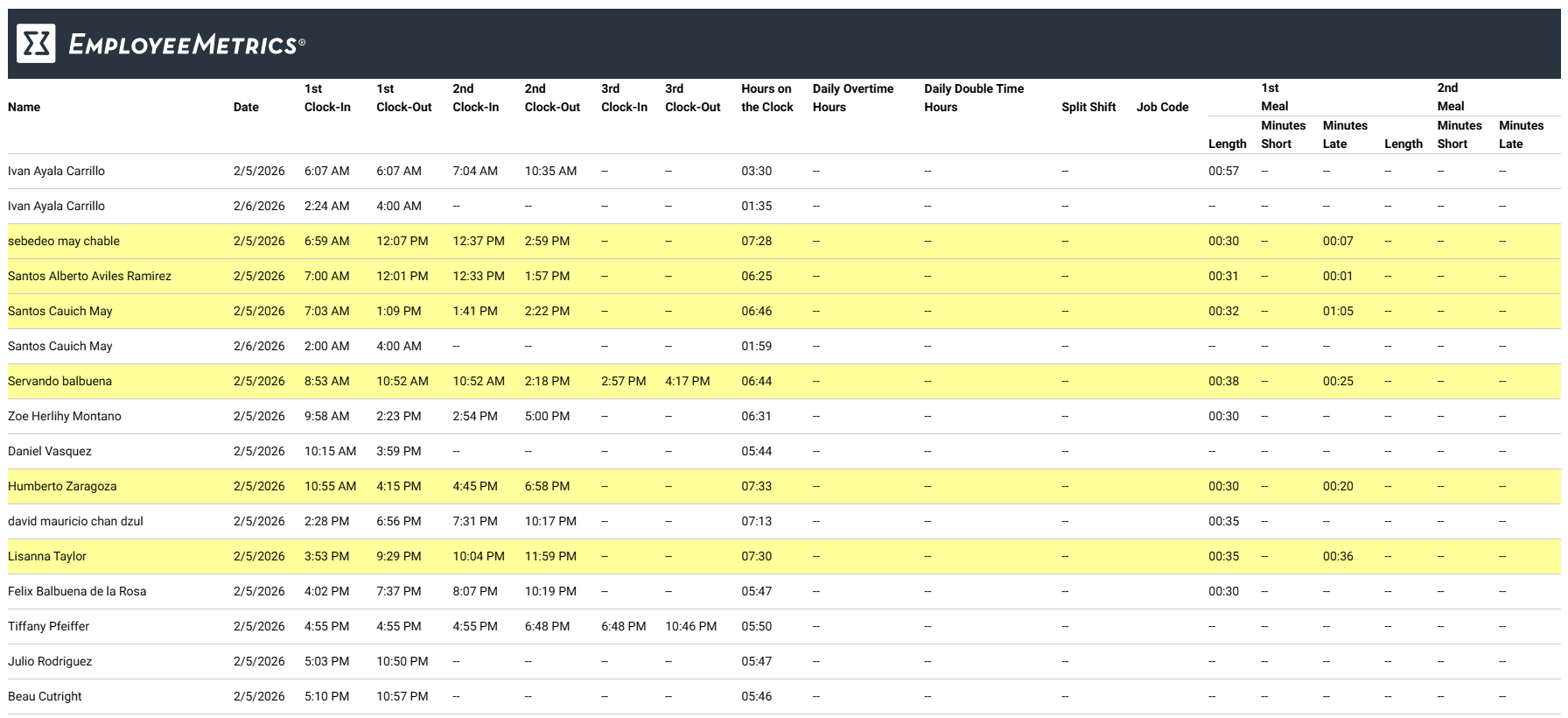Sort by the Name column header
1568x718 pixels.
point(24,107)
